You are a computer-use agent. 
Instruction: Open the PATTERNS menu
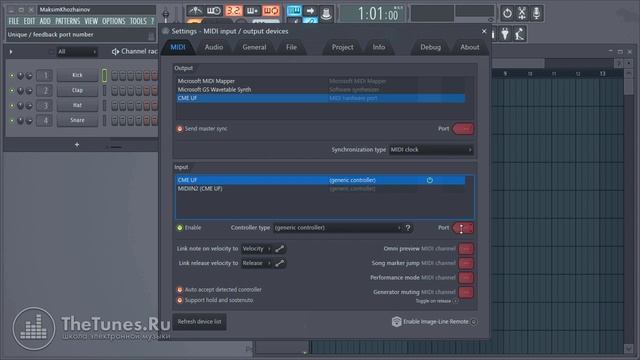(67, 21)
